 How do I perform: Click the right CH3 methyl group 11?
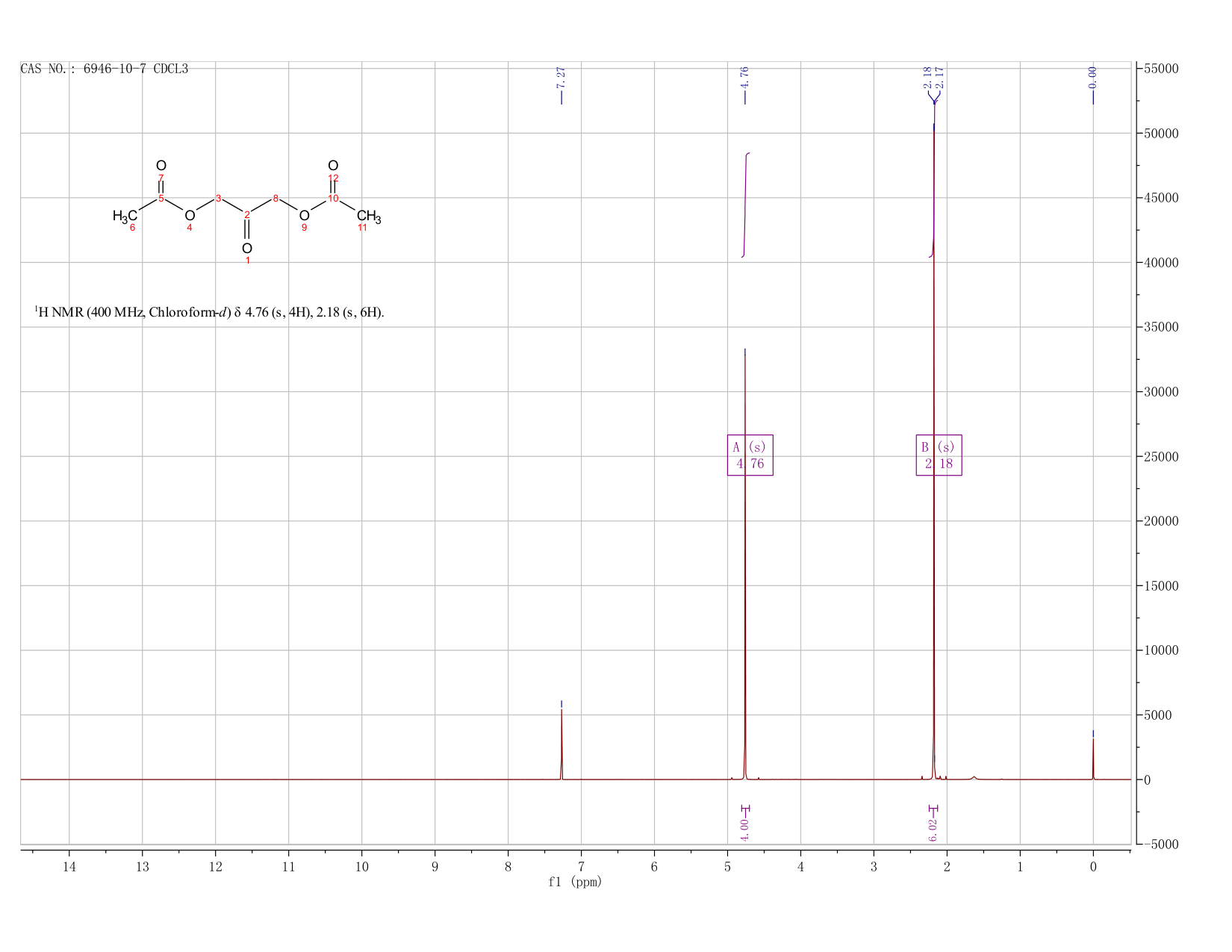(x=369, y=217)
